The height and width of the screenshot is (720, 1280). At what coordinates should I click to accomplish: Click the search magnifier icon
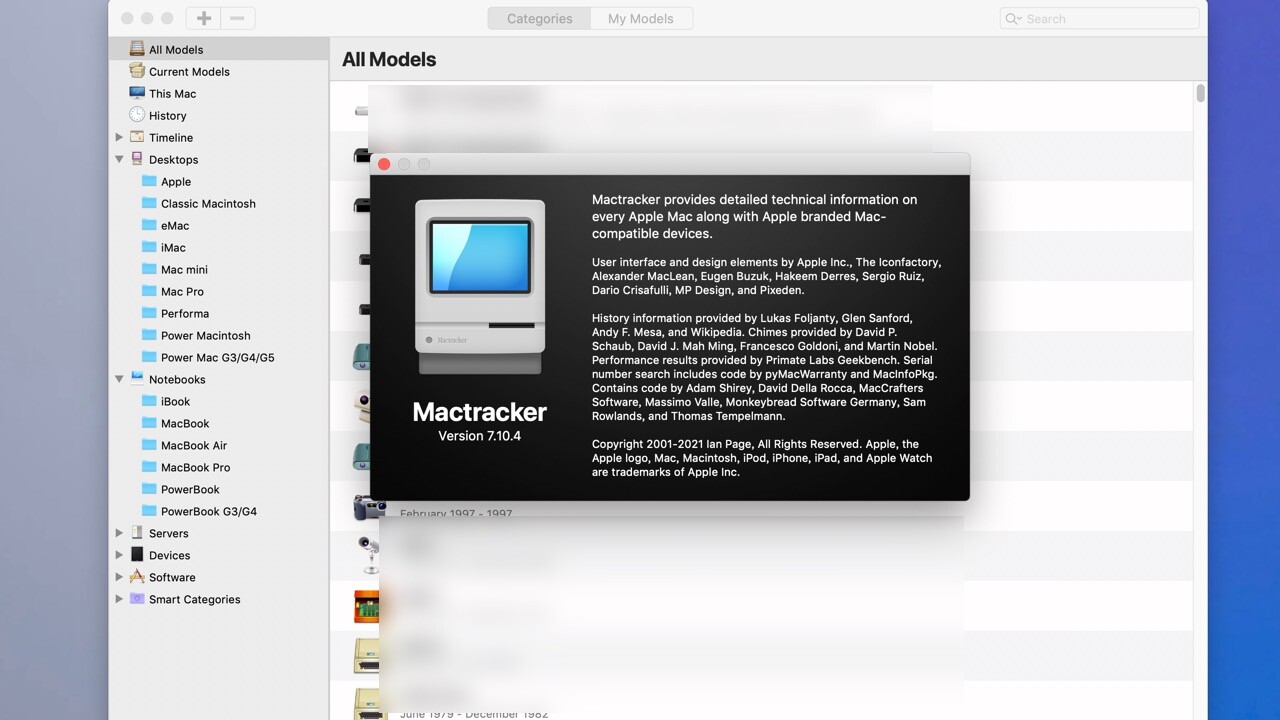[1013, 18]
